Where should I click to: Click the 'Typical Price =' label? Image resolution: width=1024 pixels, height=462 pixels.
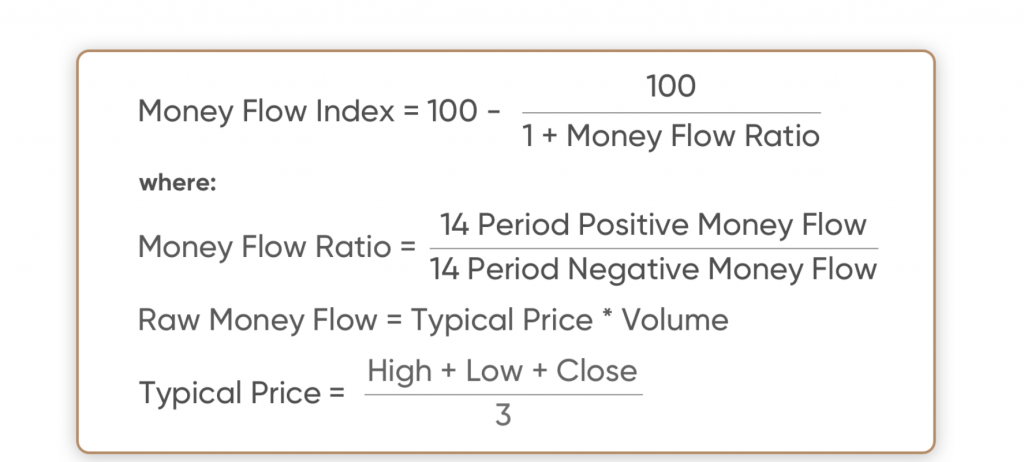coord(242,394)
